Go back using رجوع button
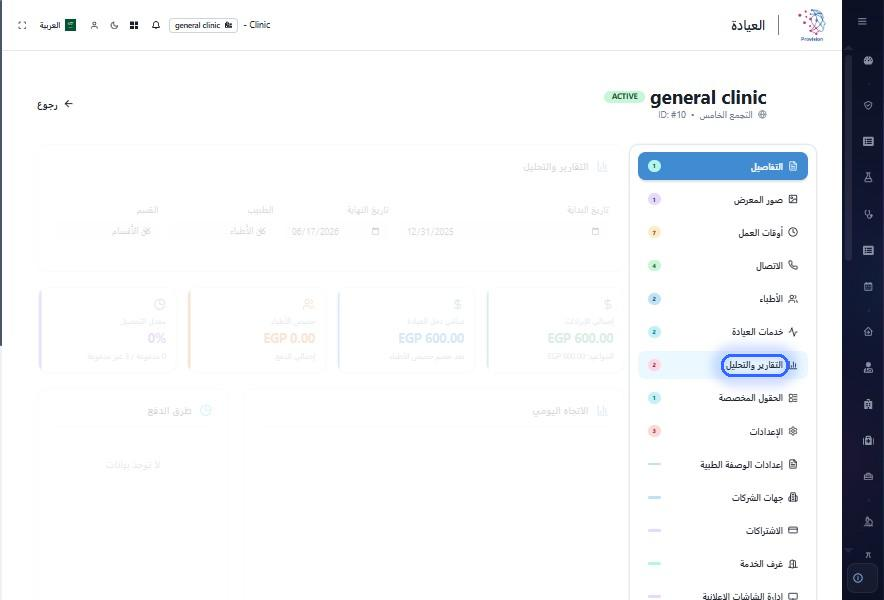The image size is (884, 600). tap(55, 104)
